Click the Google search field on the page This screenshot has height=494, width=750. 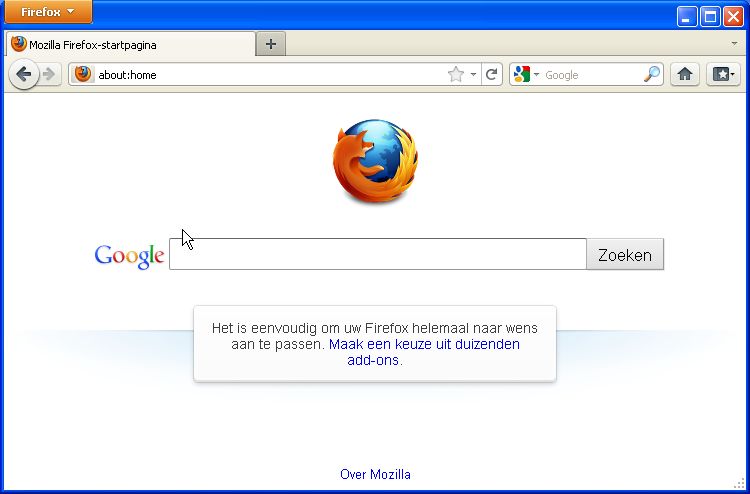(x=377, y=254)
